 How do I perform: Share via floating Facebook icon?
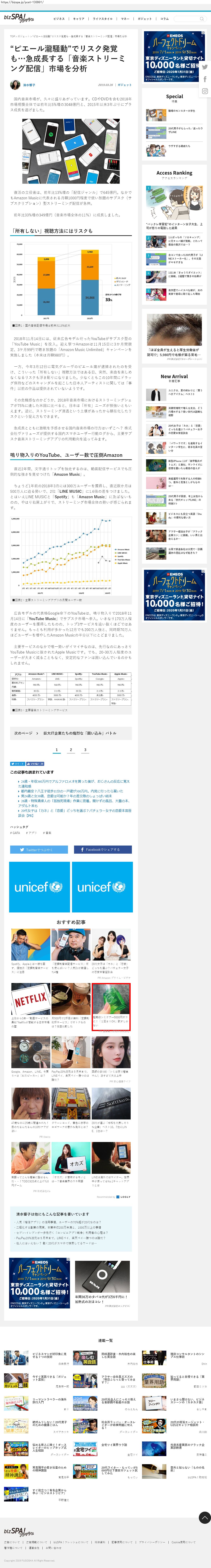pos(205,79)
